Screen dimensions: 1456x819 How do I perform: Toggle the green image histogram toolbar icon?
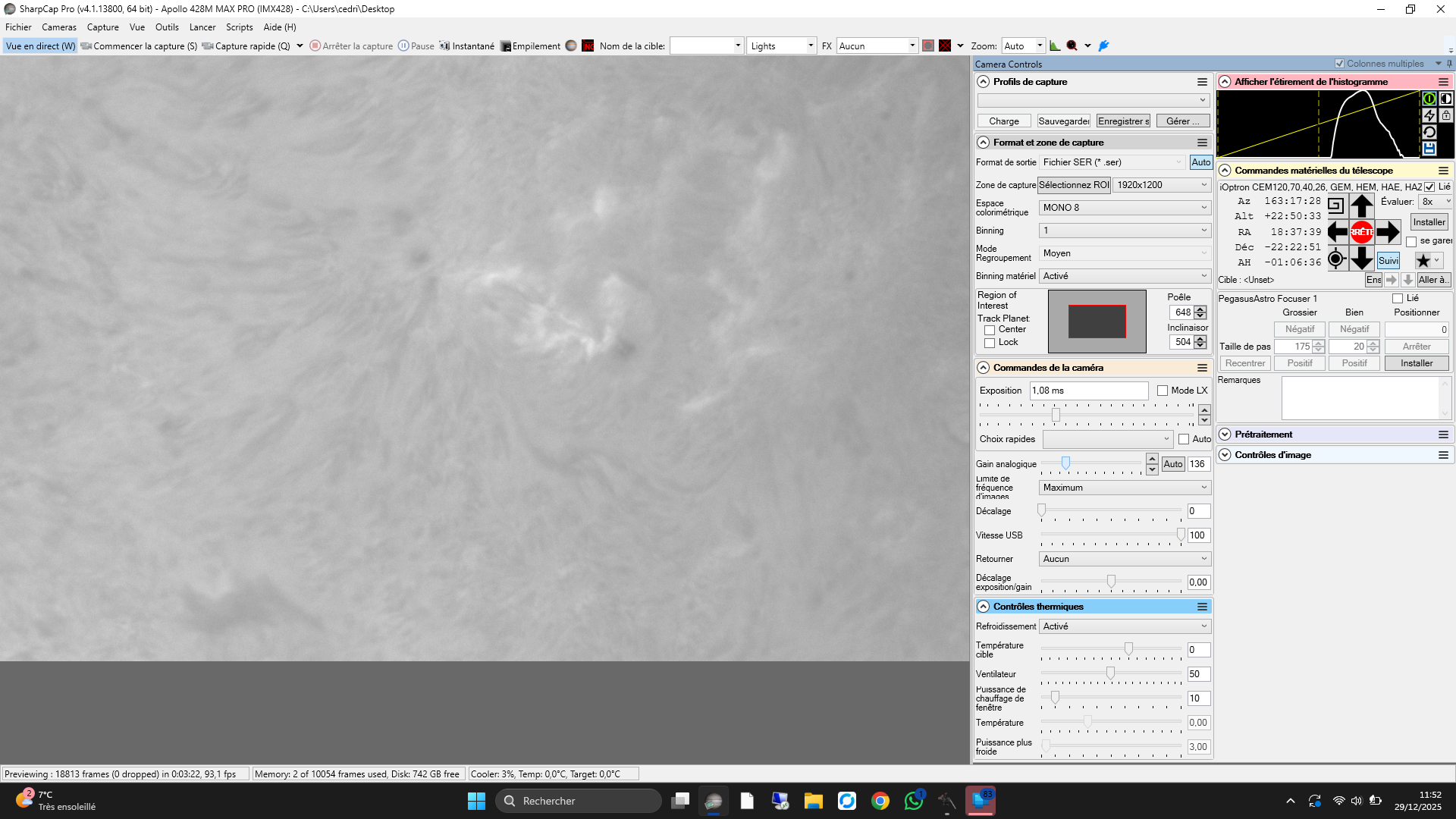pyautogui.click(x=1055, y=46)
